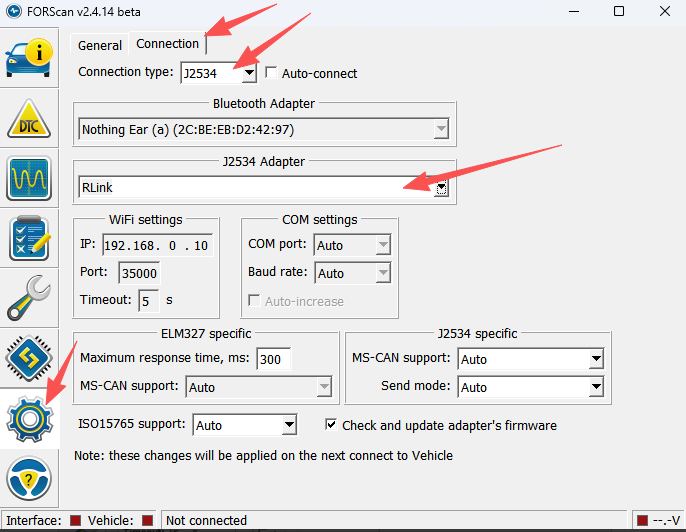This screenshot has width=686, height=532.
Task: Click the WiFi Port input field
Action: tap(139, 273)
